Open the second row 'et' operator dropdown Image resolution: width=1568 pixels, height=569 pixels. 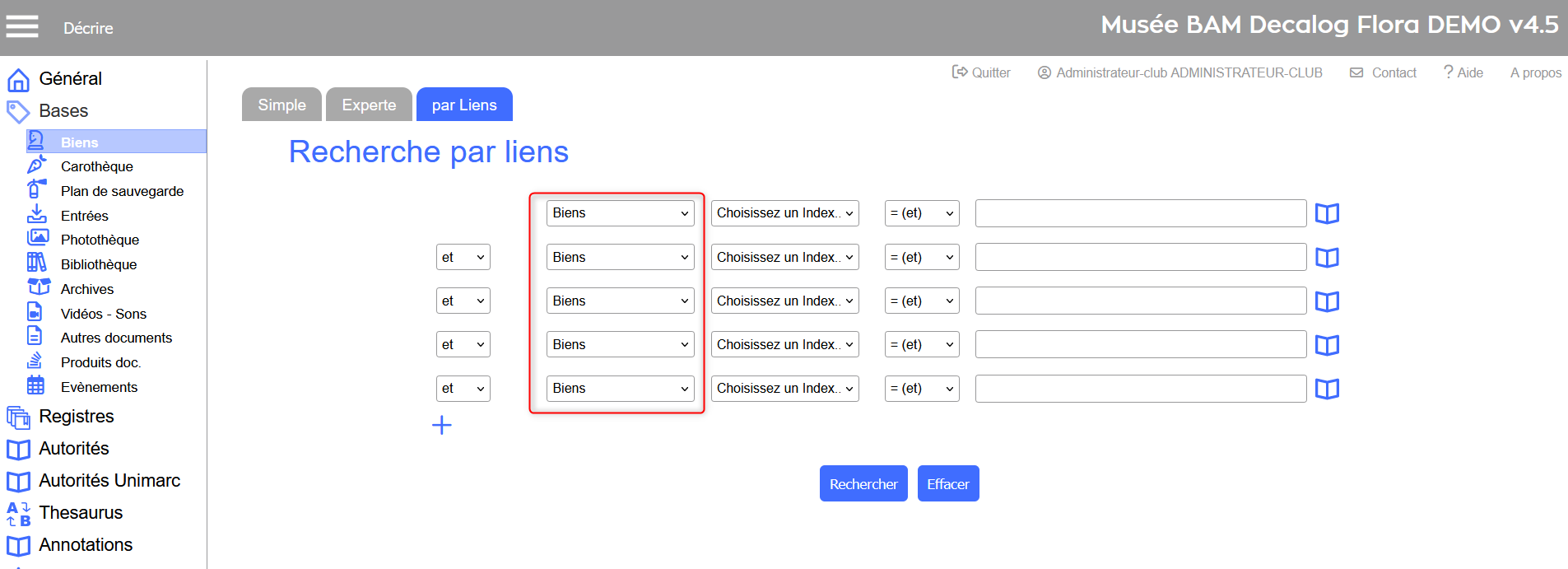point(463,257)
